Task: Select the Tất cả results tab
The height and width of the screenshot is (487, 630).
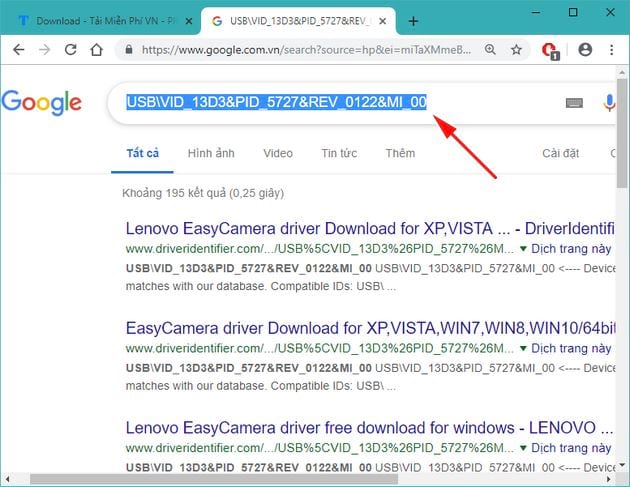Action: pos(143,153)
